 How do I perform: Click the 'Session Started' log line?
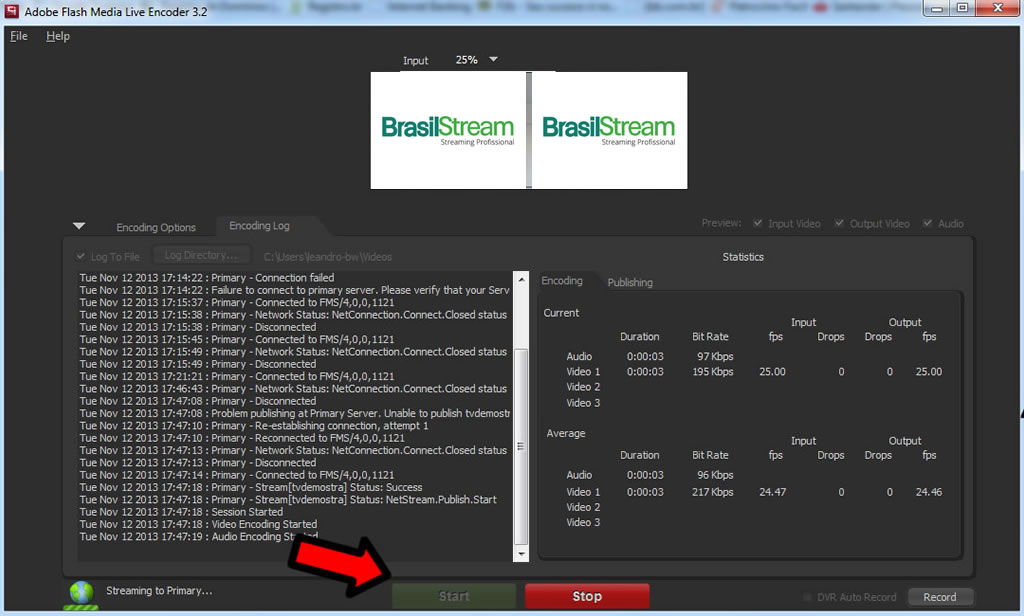pos(182,512)
